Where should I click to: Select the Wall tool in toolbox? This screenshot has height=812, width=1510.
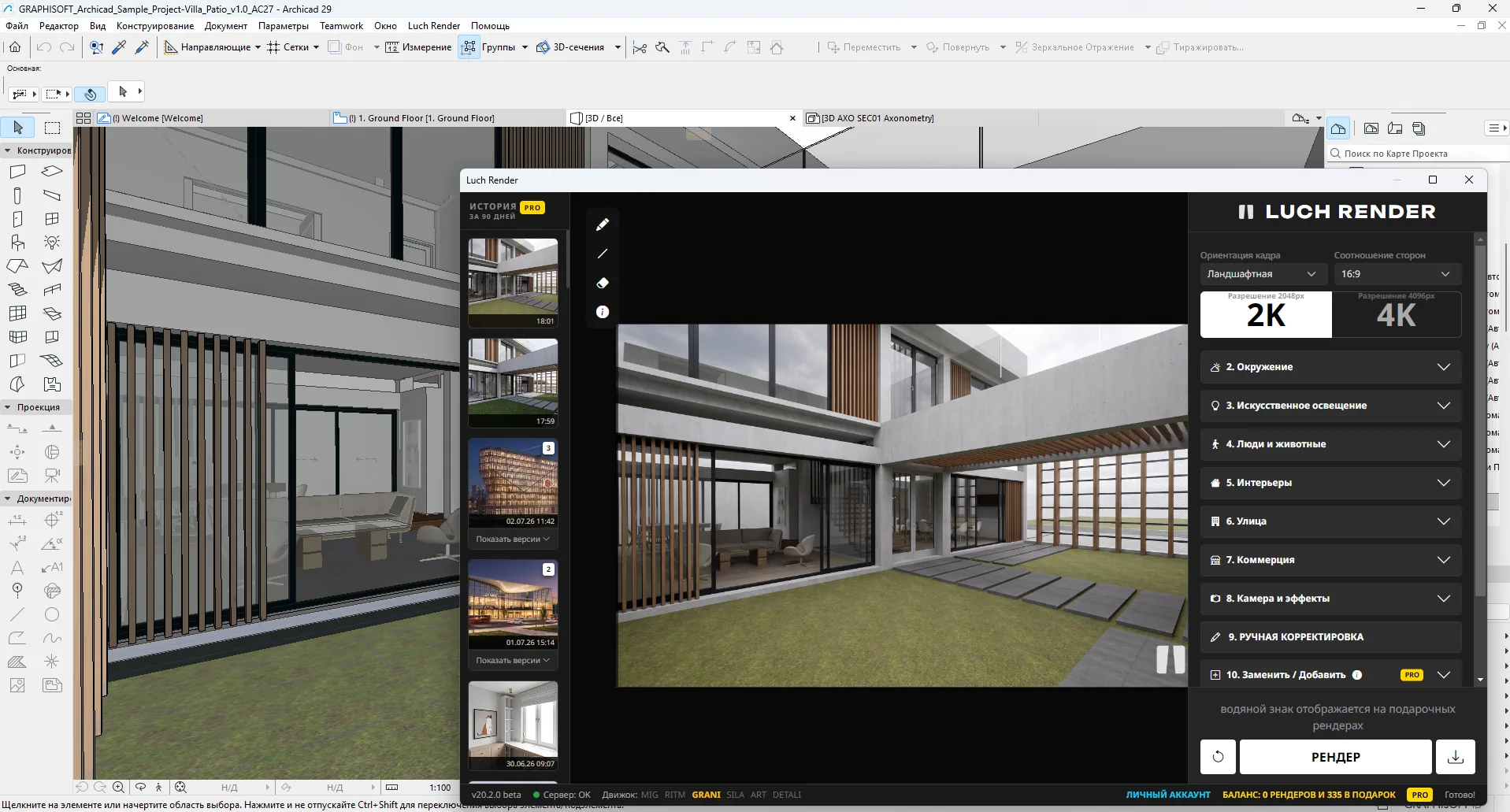point(17,171)
